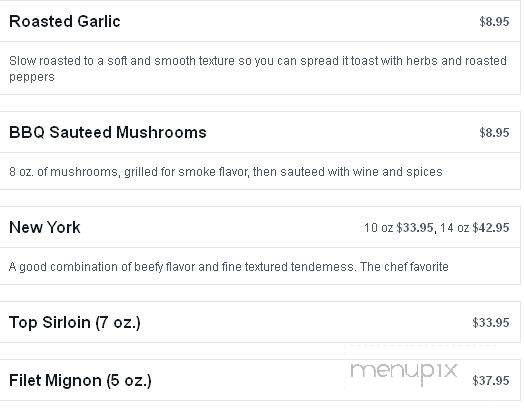Click the Filet Mignon $37.95 price
The height and width of the screenshot is (411, 524).
click(x=491, y=381)
